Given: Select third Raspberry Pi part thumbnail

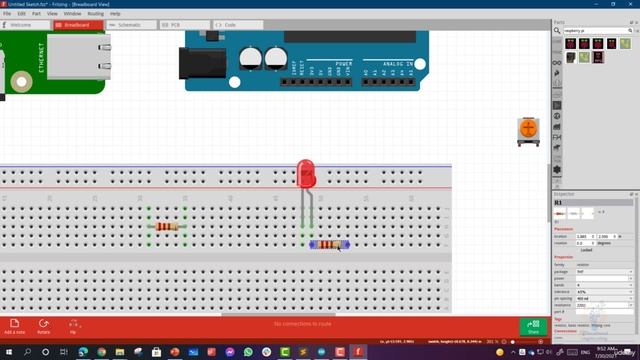Looking at the screenshot, I should [598, 43].
